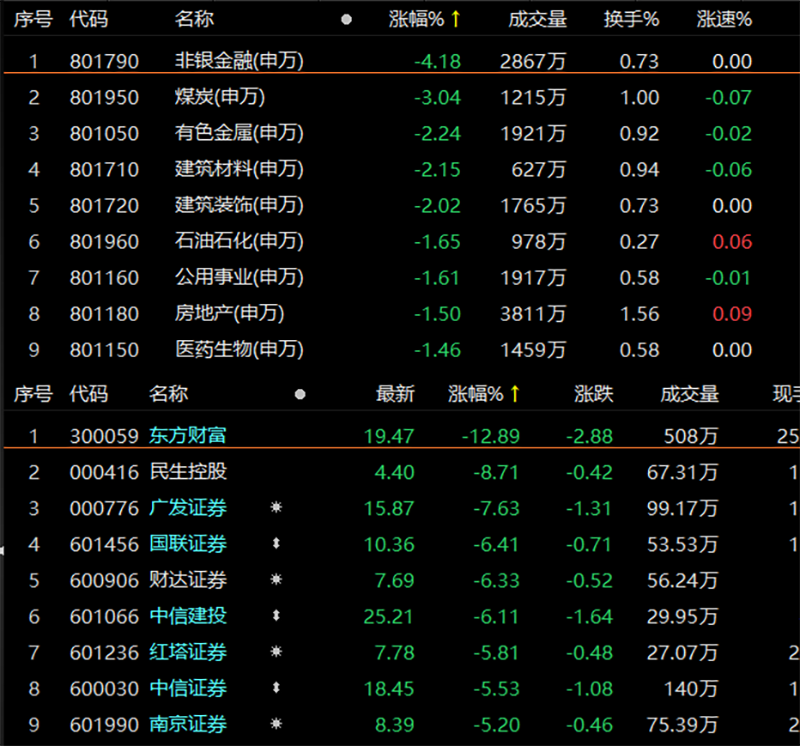Select the 煤炭(申万) sector row
This screenshot has height=746, width=800.
pyautogui.click(x=400, y=97)
